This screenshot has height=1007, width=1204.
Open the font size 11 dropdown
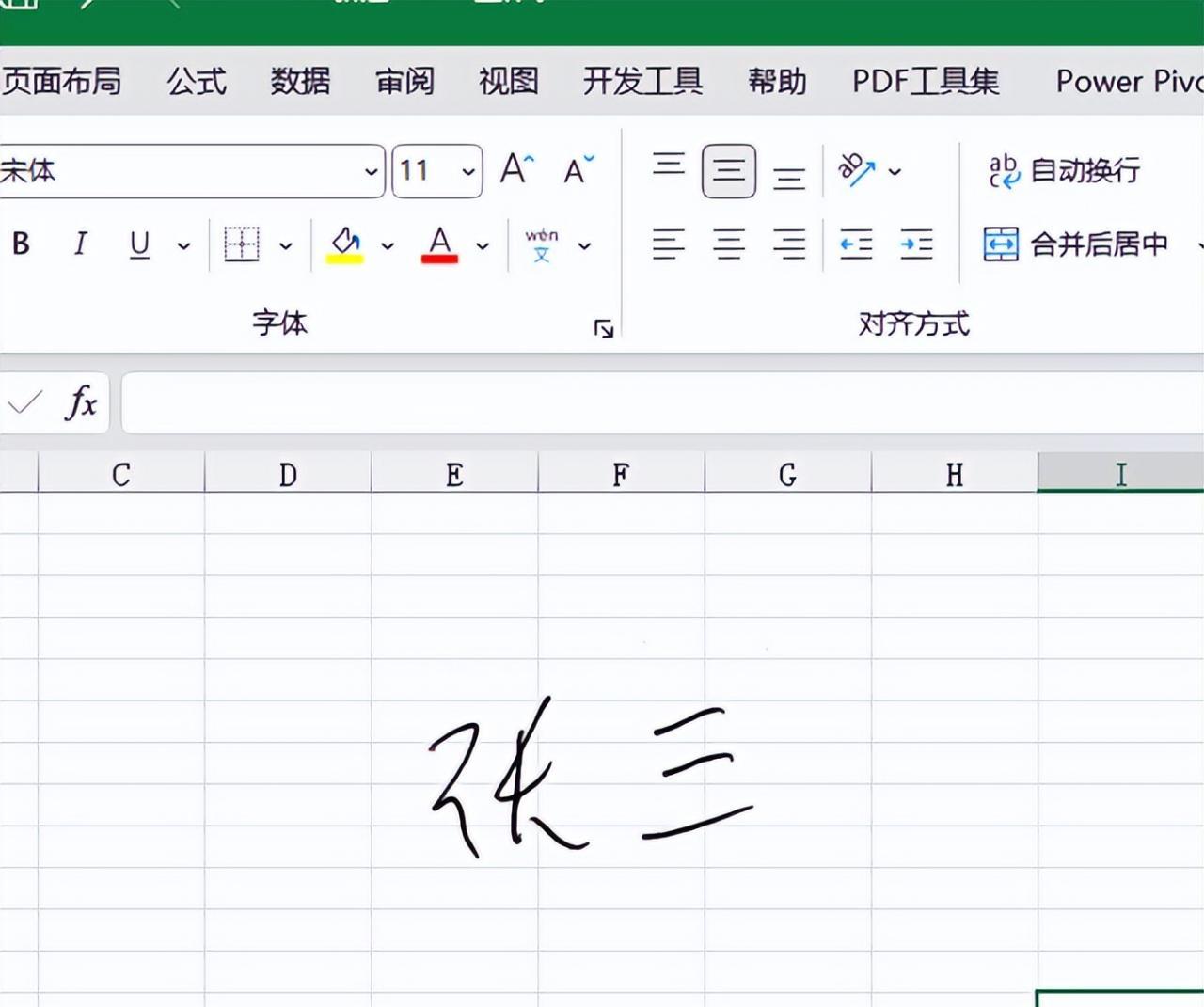coord(436,171)
